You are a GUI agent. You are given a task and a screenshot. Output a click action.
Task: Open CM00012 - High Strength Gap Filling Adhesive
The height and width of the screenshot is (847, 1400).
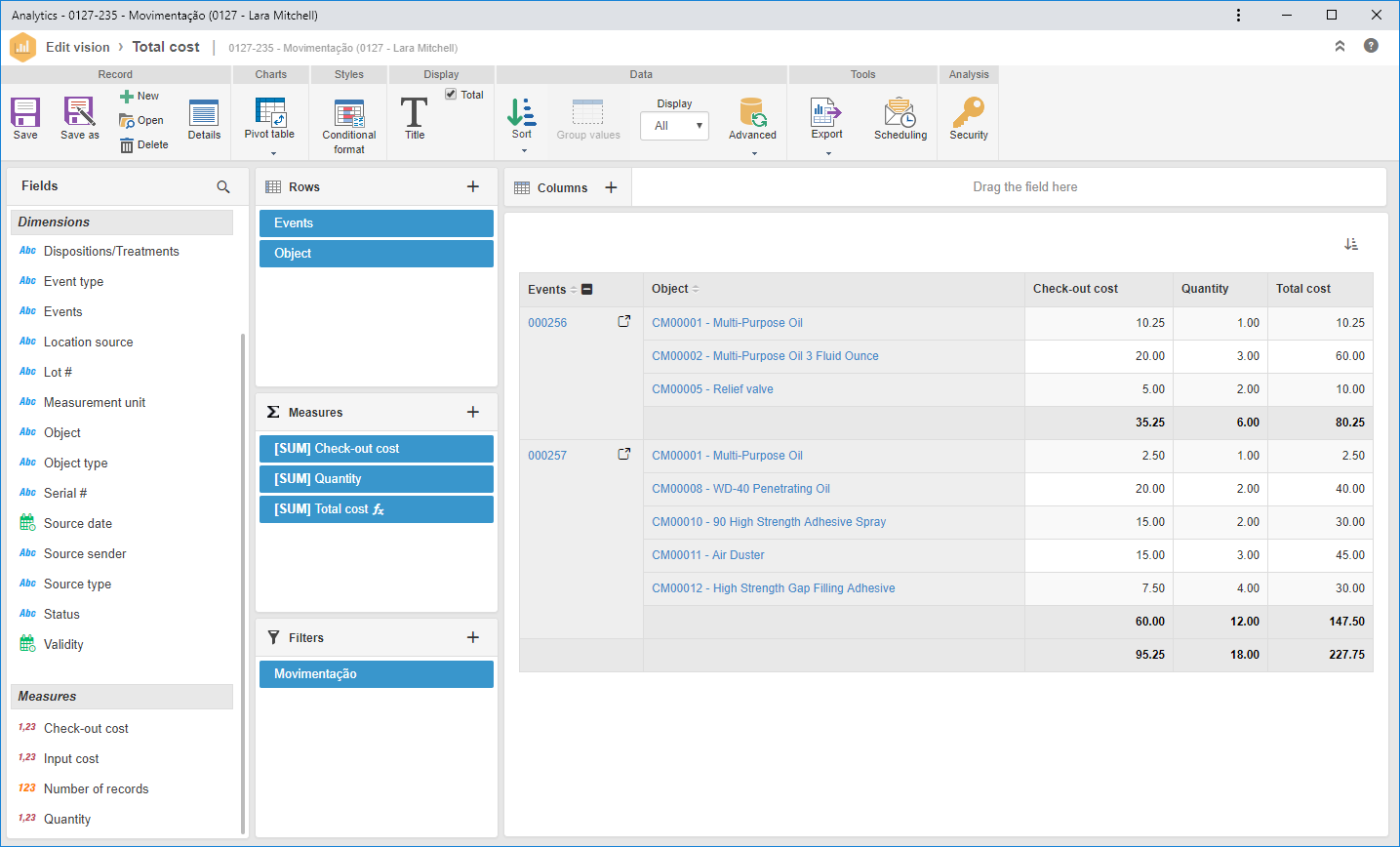(x=774, y=588)
